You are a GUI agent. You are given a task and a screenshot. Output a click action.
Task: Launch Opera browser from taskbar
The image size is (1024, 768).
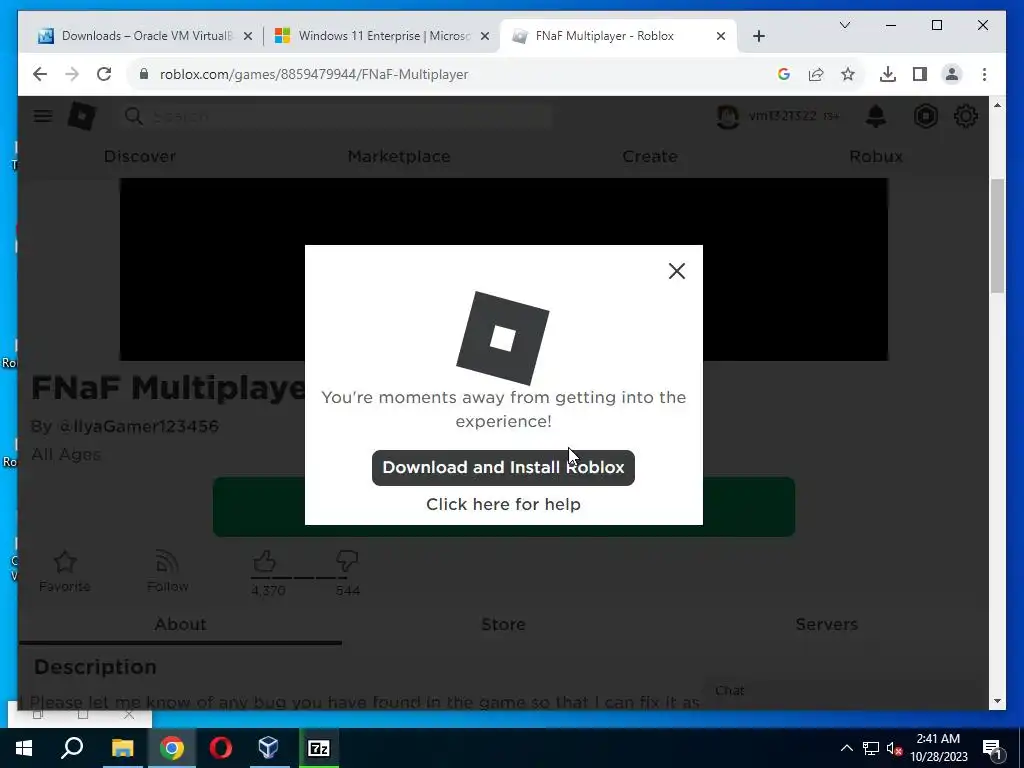coord(221,748)
